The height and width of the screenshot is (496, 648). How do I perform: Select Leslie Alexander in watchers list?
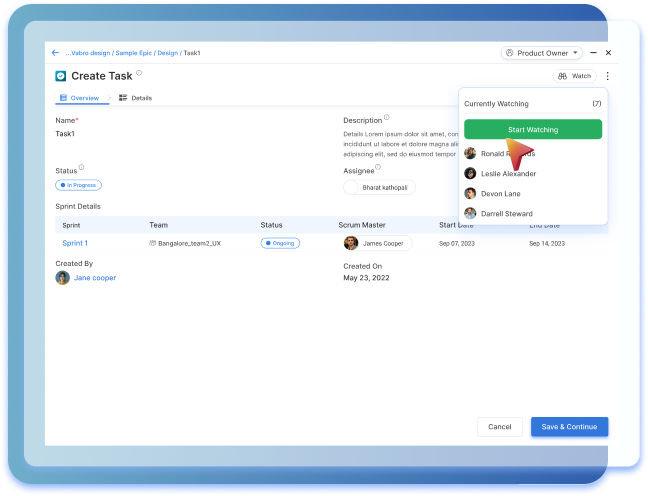[508, 174]
